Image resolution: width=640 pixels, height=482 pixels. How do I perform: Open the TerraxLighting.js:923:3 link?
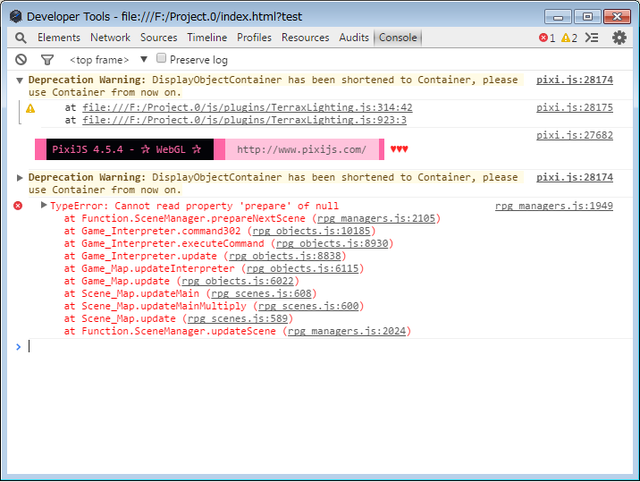(244, 120)
